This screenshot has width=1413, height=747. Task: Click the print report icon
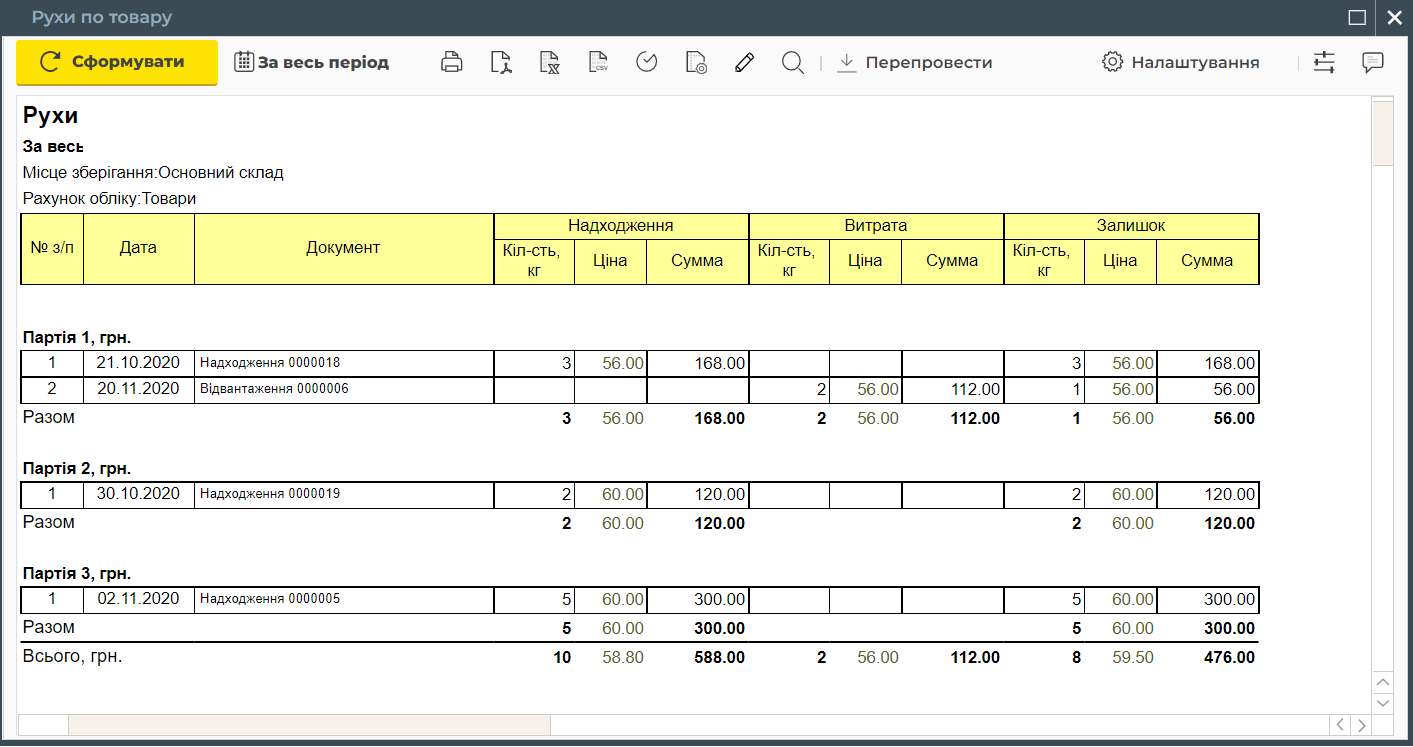click(x=452, y=62)
